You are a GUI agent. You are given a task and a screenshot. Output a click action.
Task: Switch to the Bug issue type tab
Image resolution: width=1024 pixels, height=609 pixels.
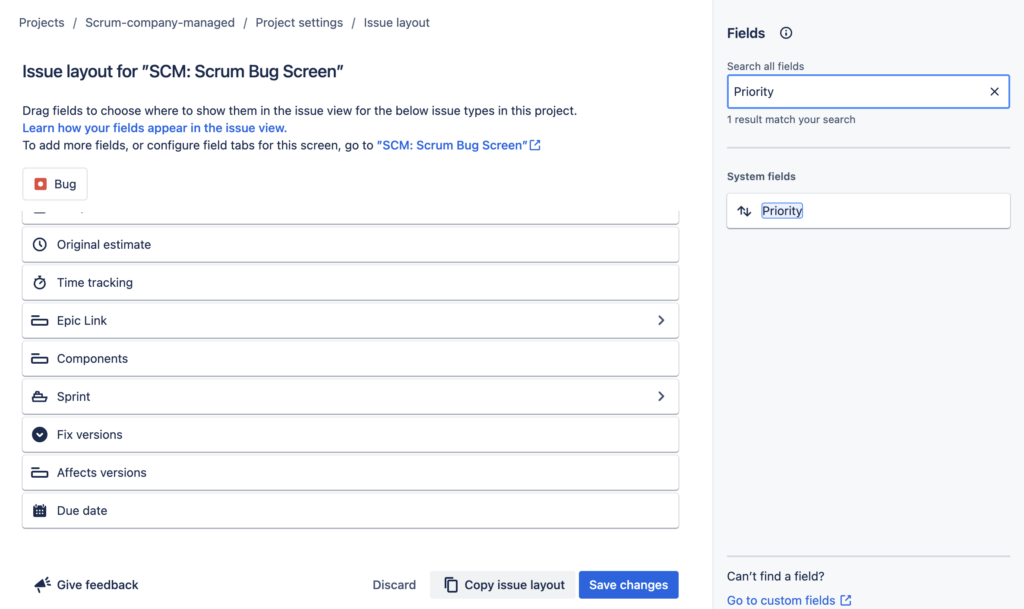pos(54,183)
